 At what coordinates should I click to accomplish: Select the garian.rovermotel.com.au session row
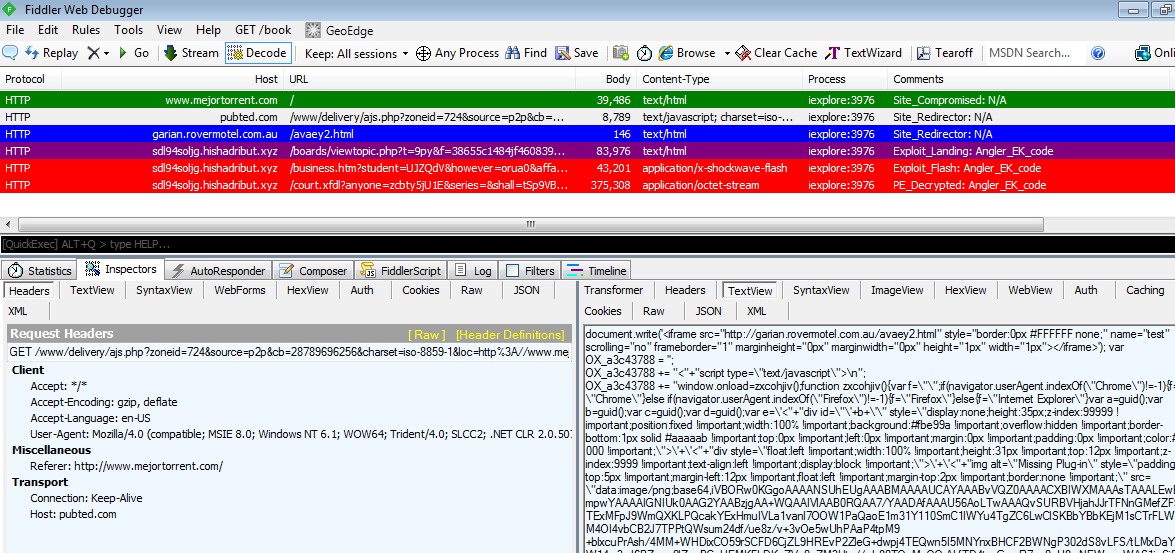[x=588, y=134]
